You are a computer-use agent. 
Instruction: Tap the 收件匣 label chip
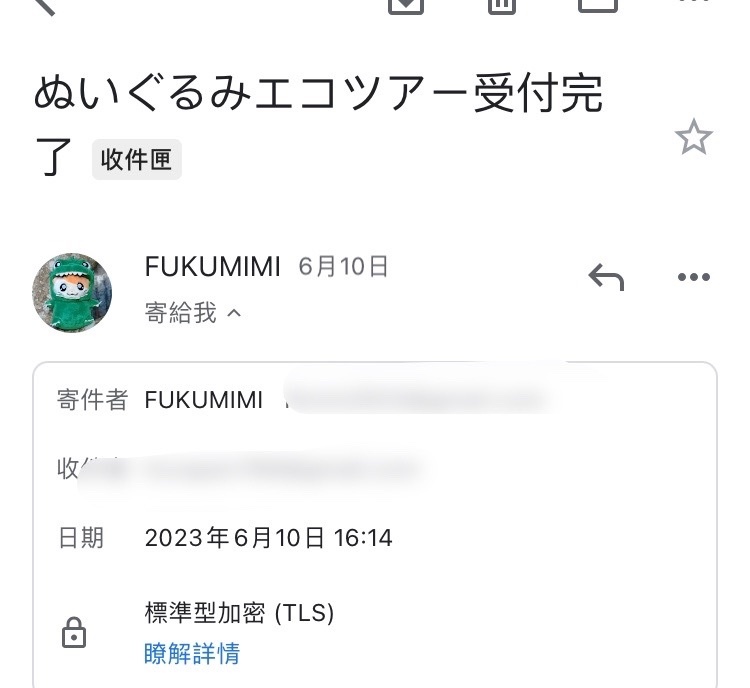tap(136, 160)
